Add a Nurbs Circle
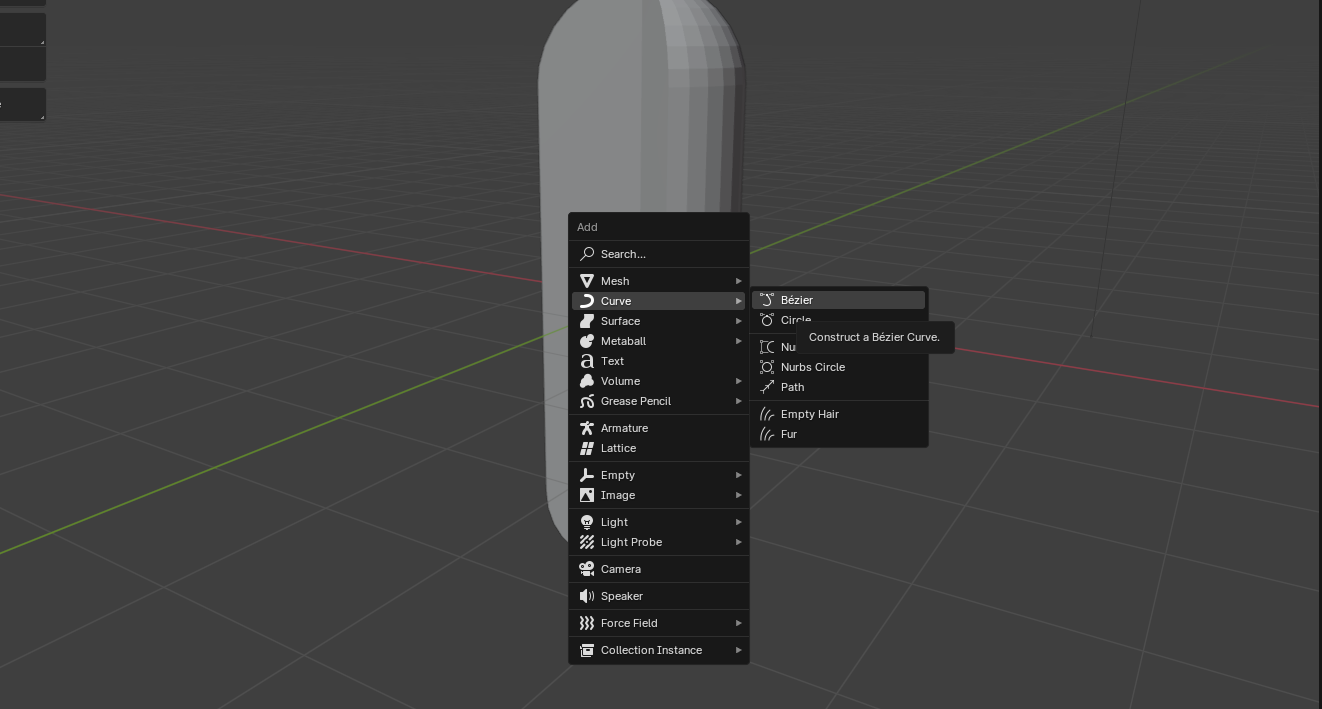Screen dimensions: 1322x709 tap(839, 367)
